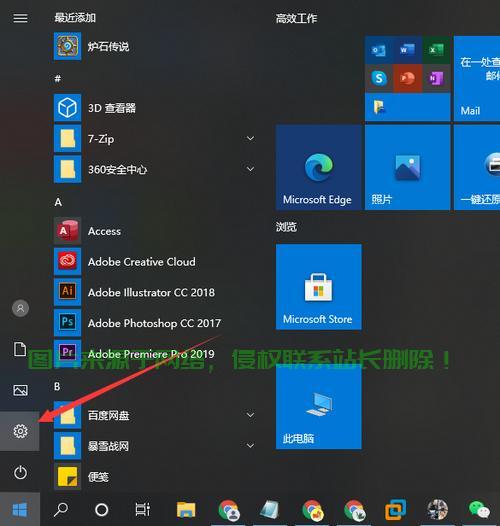500x526 pixels.
Task: Open taskbar Search magnifier
Action: (x=61, y=510)
